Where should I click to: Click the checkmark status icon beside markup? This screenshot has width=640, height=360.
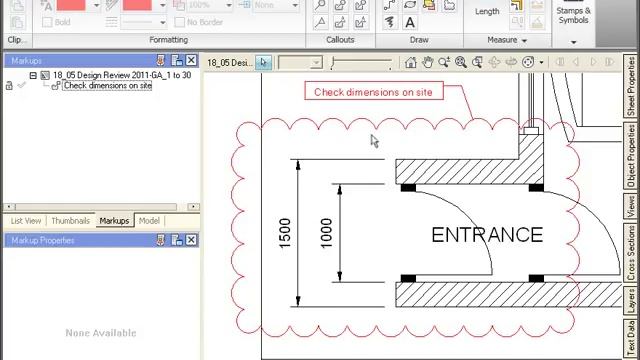[22, 85]
